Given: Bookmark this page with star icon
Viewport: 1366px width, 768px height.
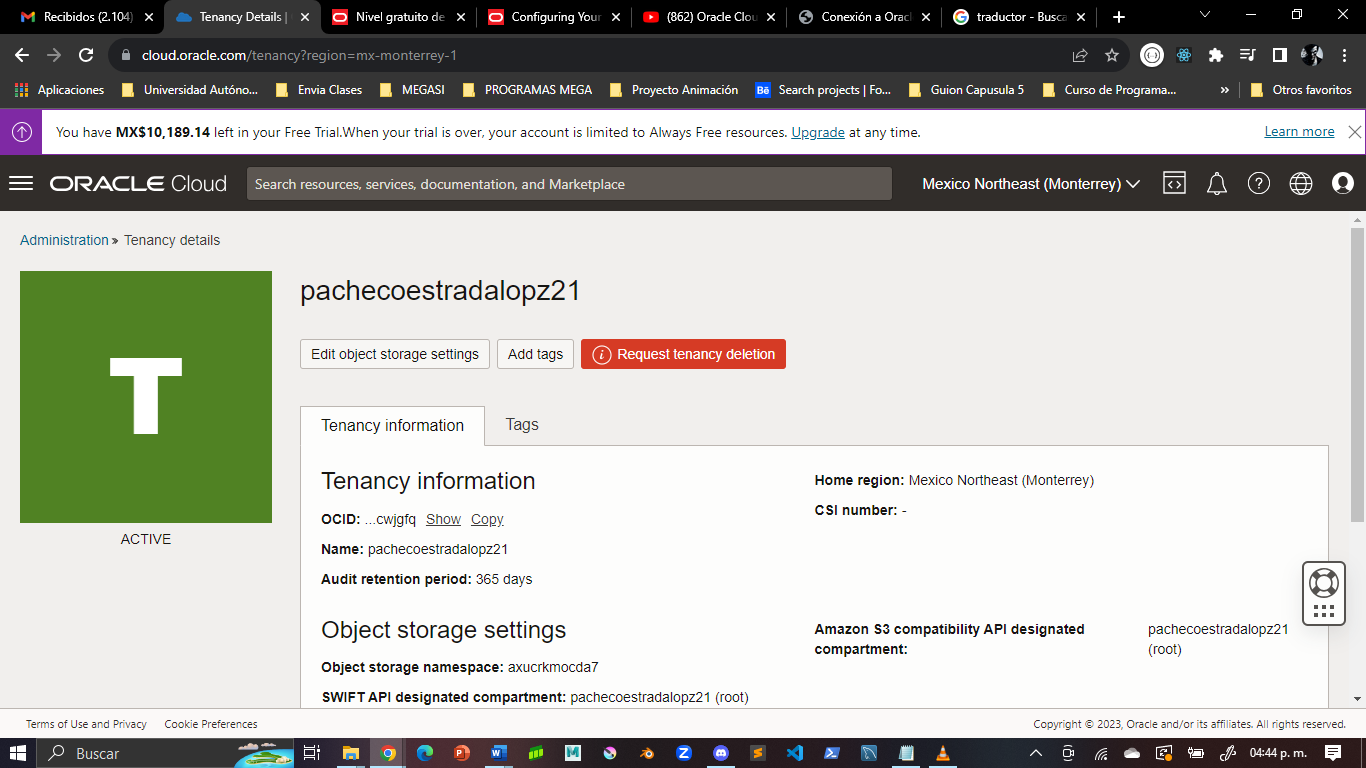Looking at the screenshot, I should click(x=1112, y=55).
